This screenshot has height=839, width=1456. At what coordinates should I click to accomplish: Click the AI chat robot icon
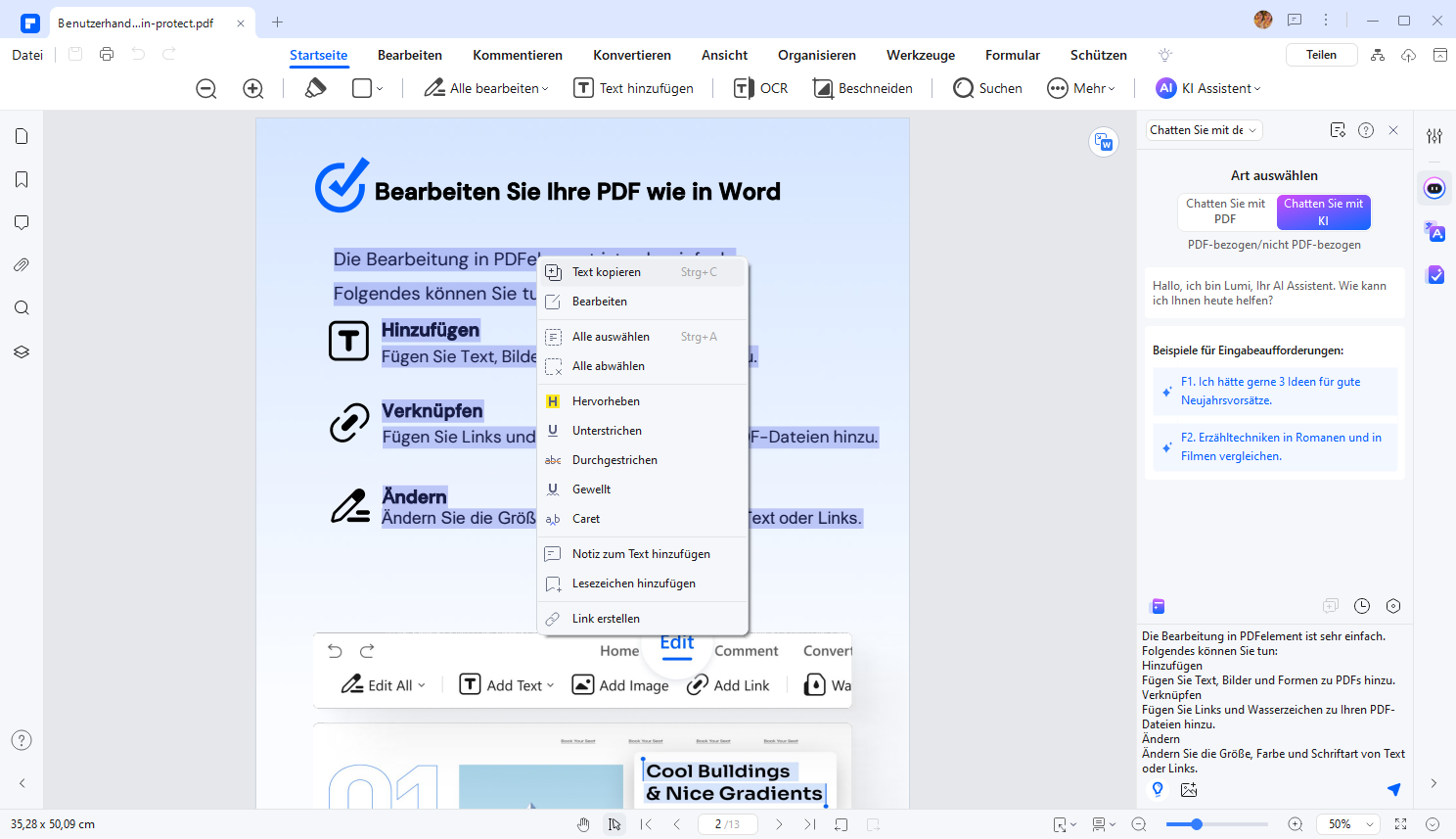pyautogui.click(x=1434, y=188)
